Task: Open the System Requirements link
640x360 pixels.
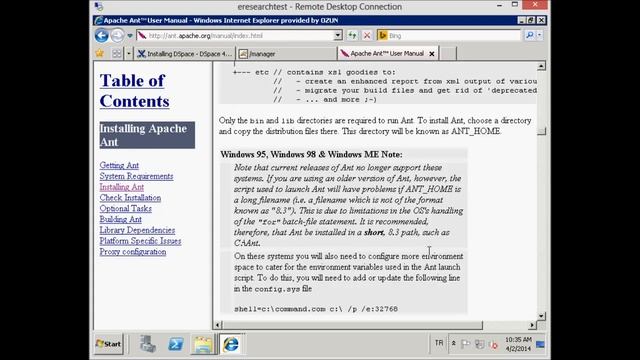Action: pyautogui.click(x=136, y=176)
